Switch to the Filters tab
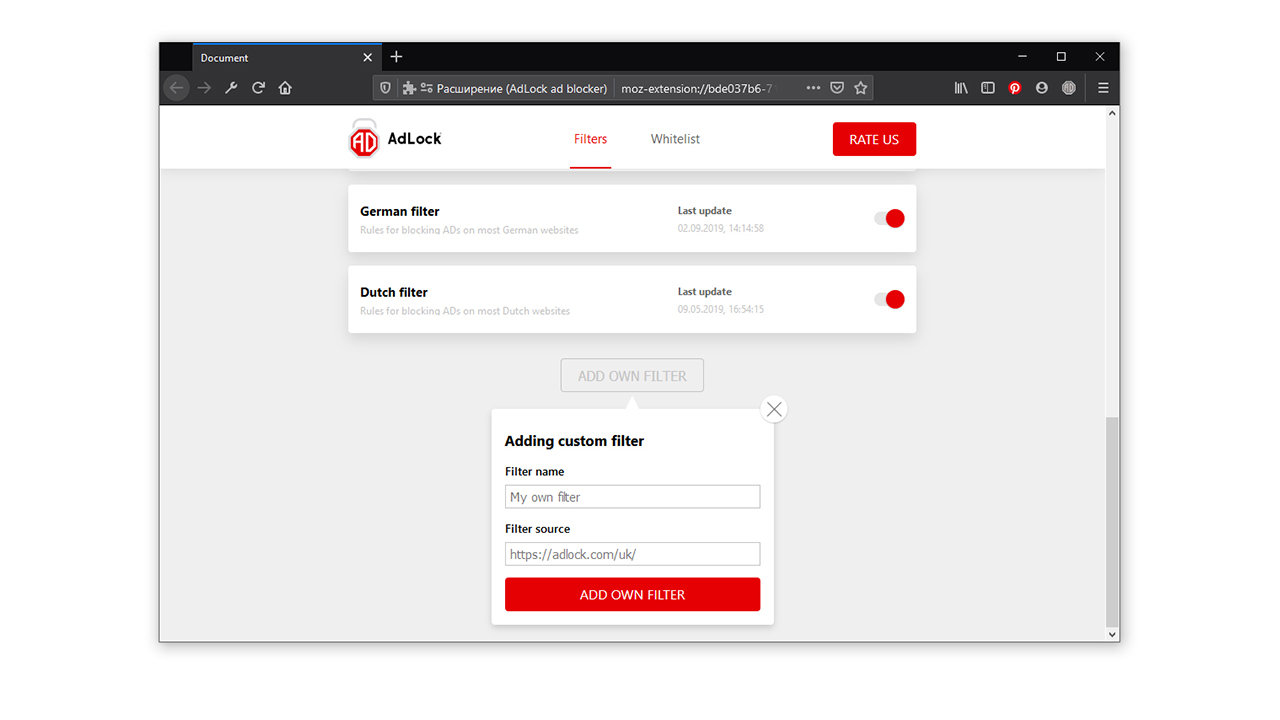 pos(590,139)
